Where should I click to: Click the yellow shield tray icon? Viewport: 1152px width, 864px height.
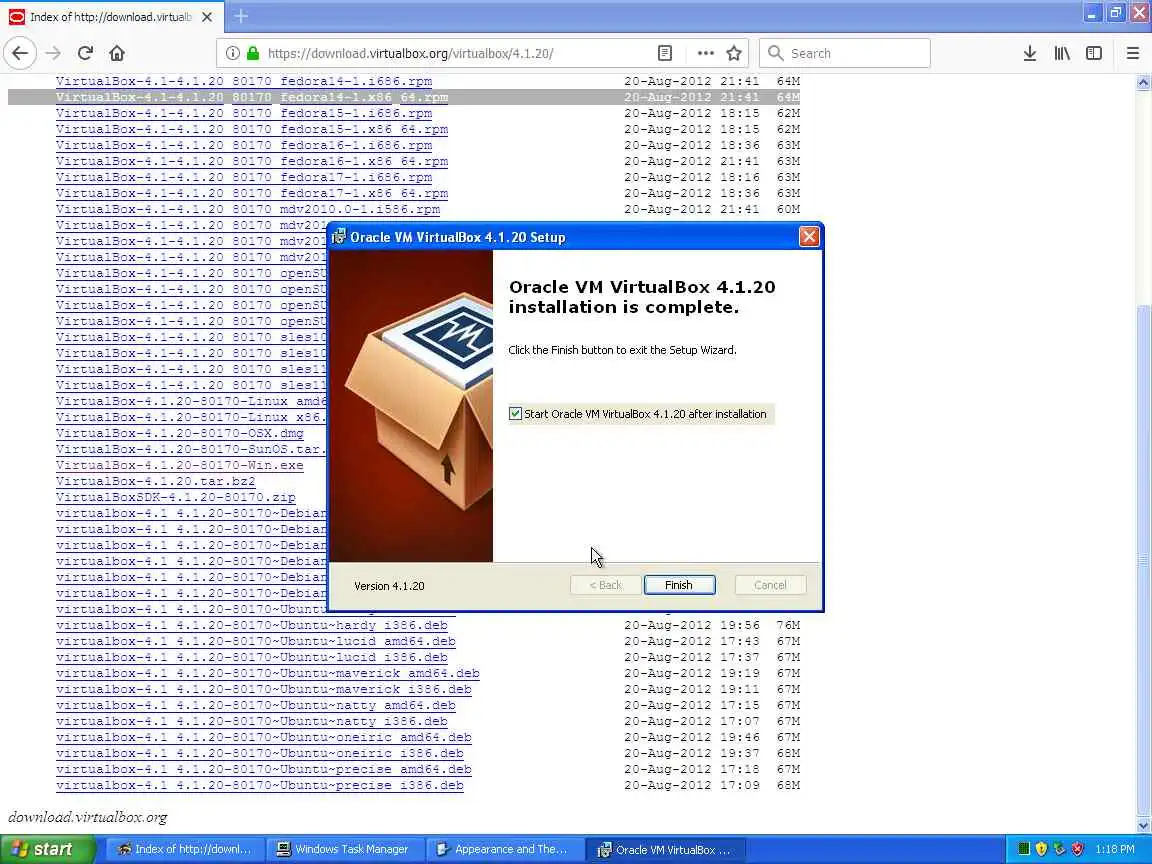[x=1041, y=849]
